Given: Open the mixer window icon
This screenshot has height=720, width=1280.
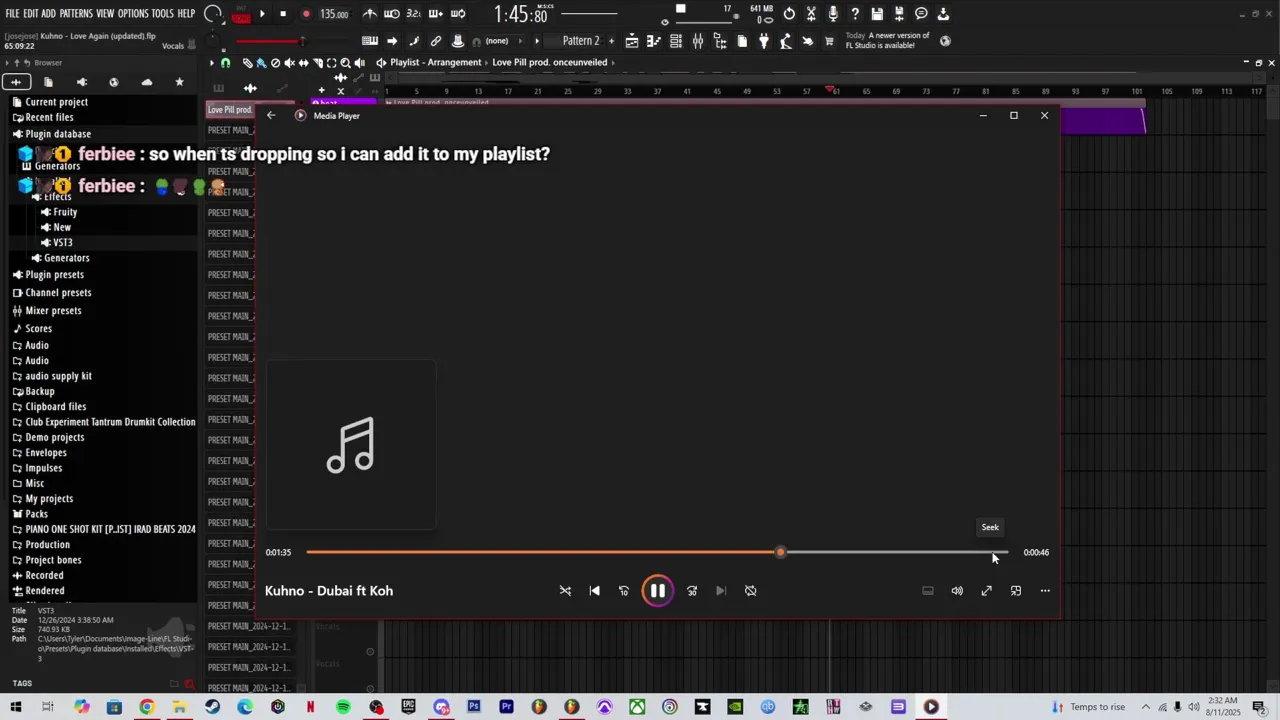Looking at the screenshot, I should pyautogui.click(x=698, y=41).
